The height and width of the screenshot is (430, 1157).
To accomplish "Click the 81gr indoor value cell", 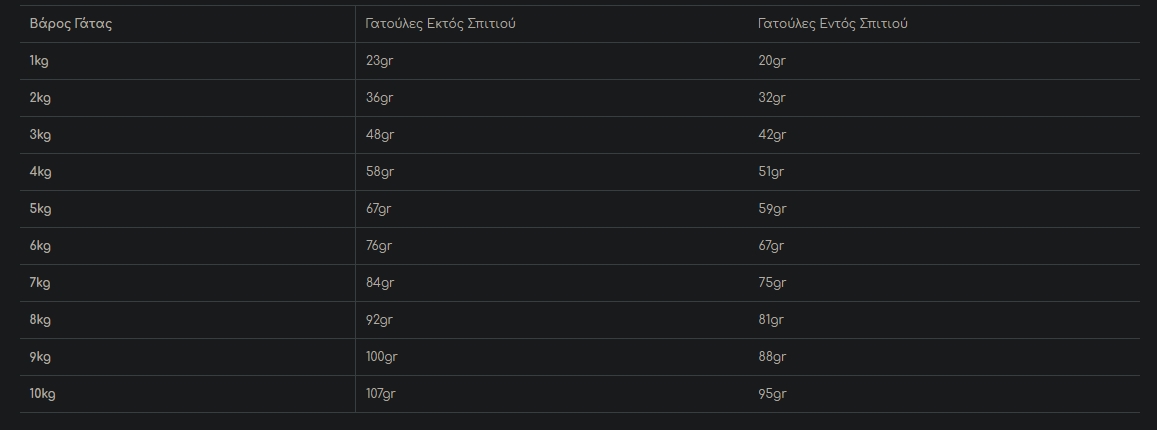I will tap(771, 320).
